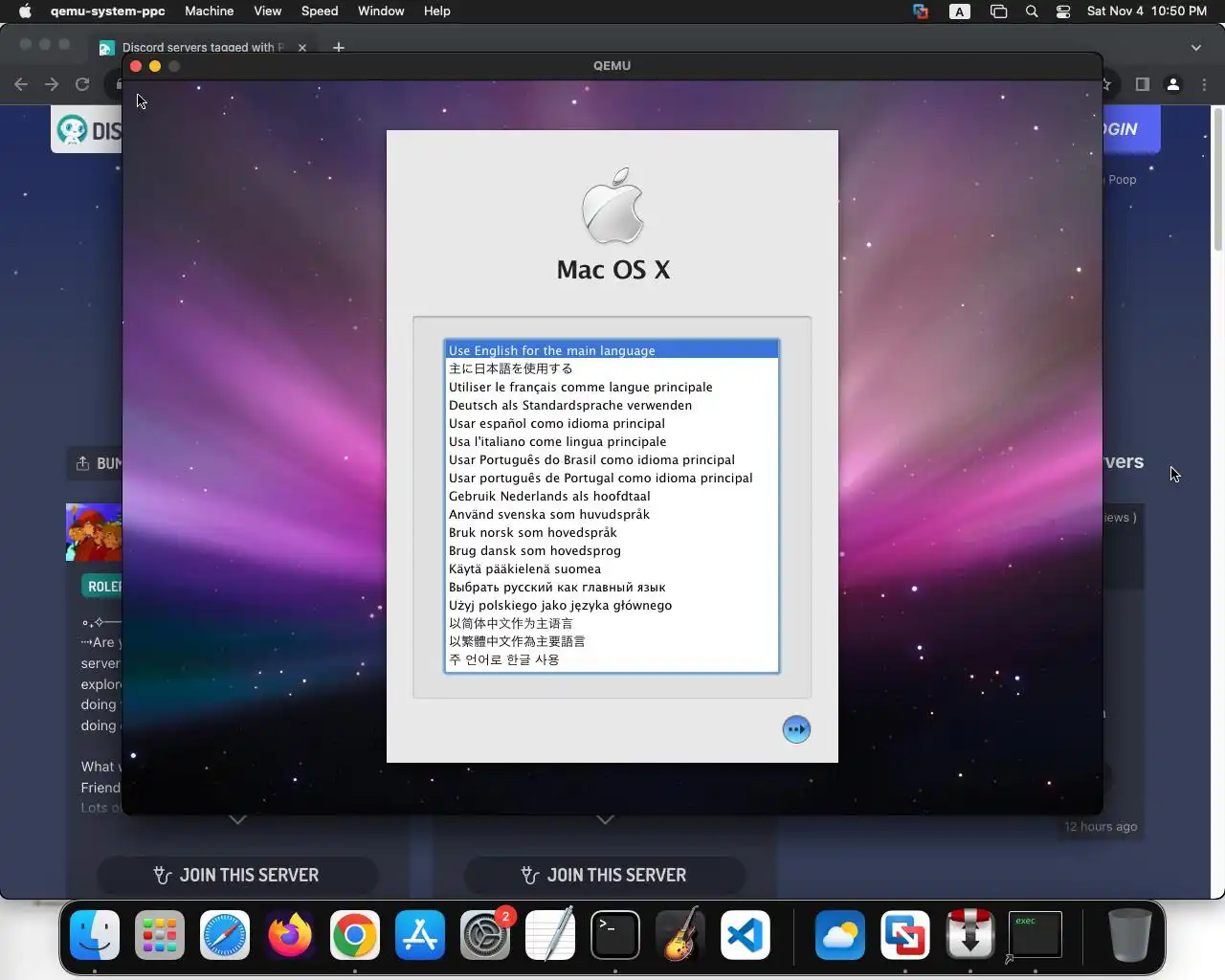This screenshot has height=980, width=1225.
Task: Click the input source A icon
Action: 959,11
